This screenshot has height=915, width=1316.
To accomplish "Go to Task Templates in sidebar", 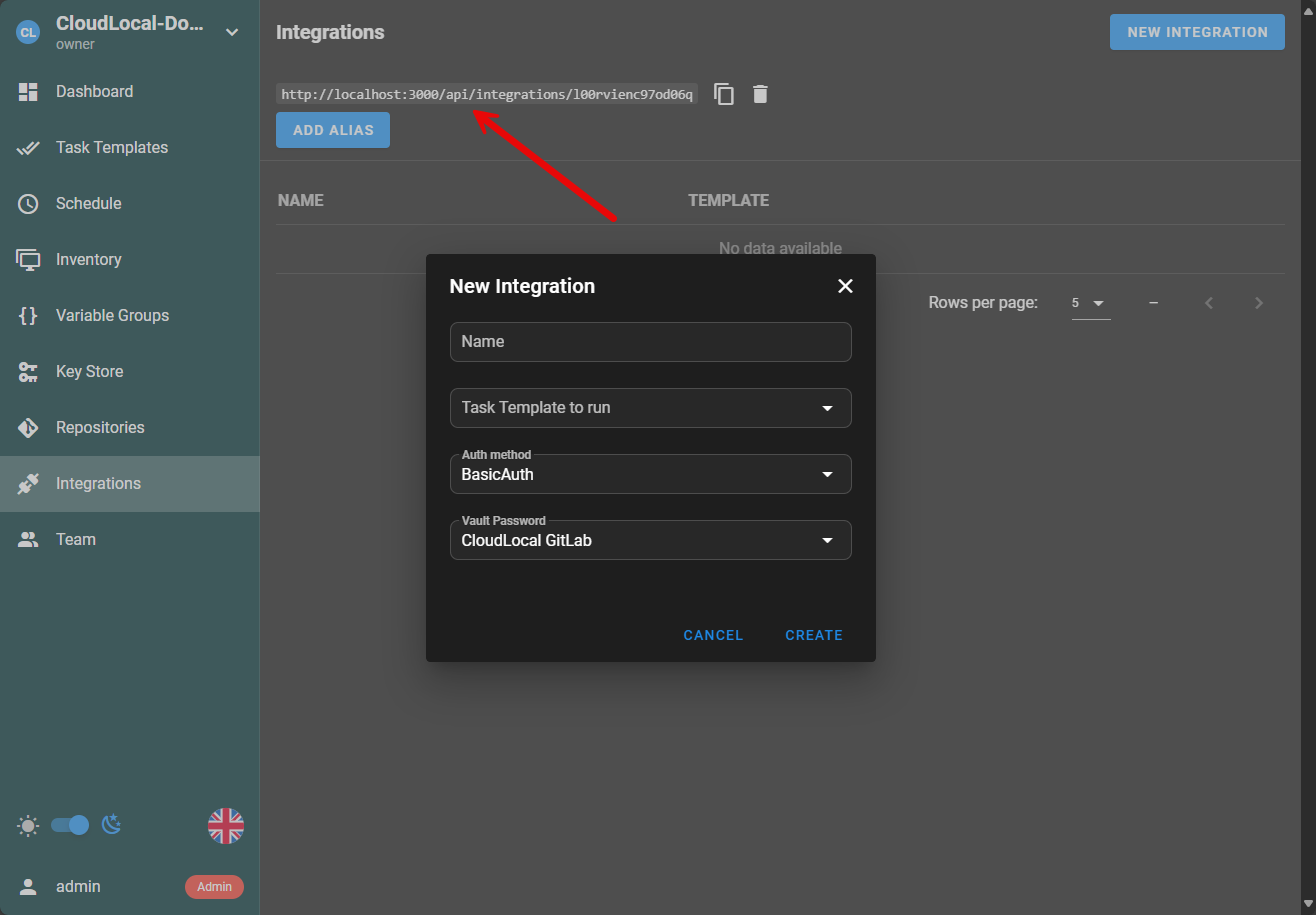I will tap(112, 148).
